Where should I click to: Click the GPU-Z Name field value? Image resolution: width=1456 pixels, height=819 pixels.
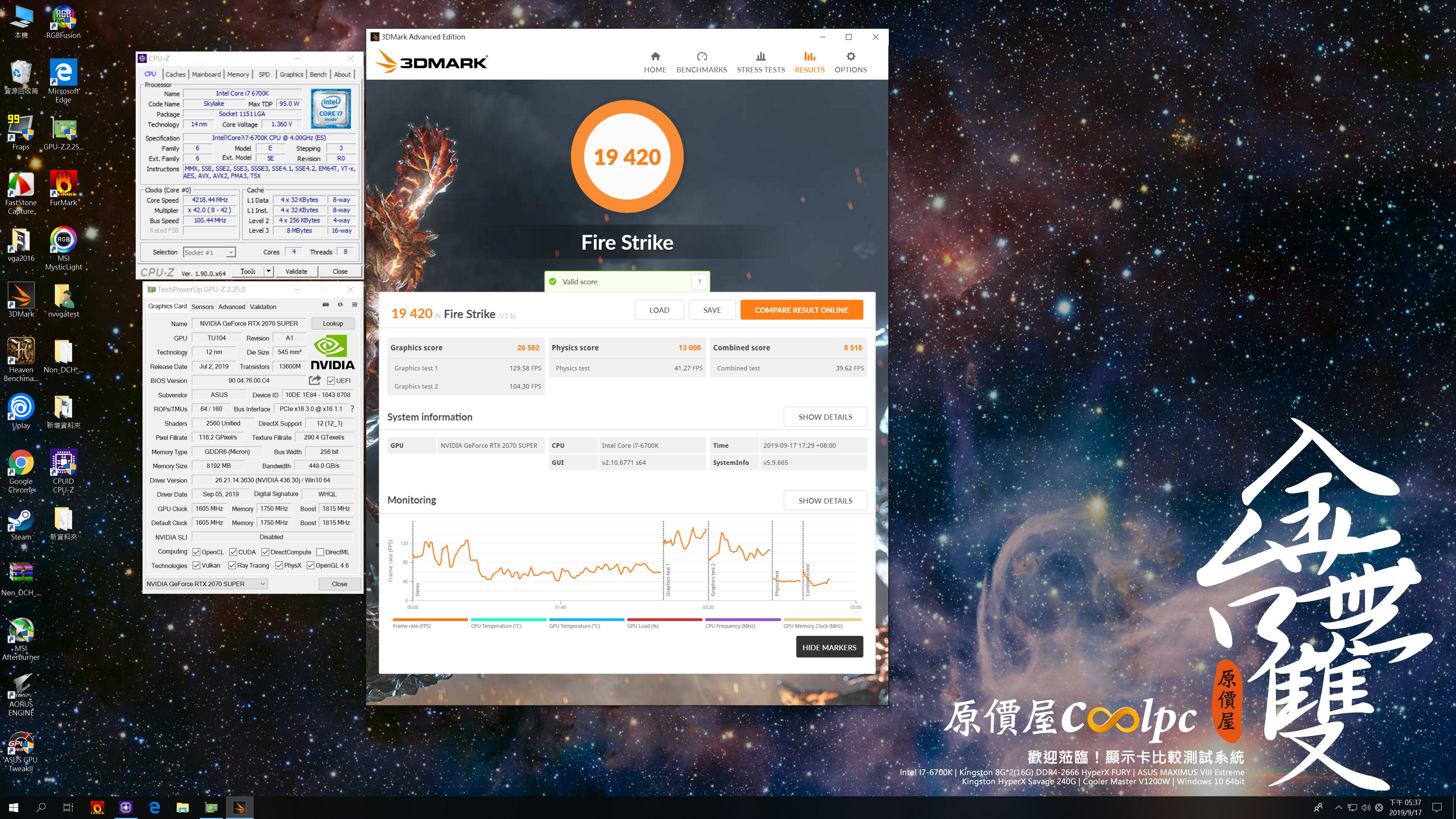(249, 323)
